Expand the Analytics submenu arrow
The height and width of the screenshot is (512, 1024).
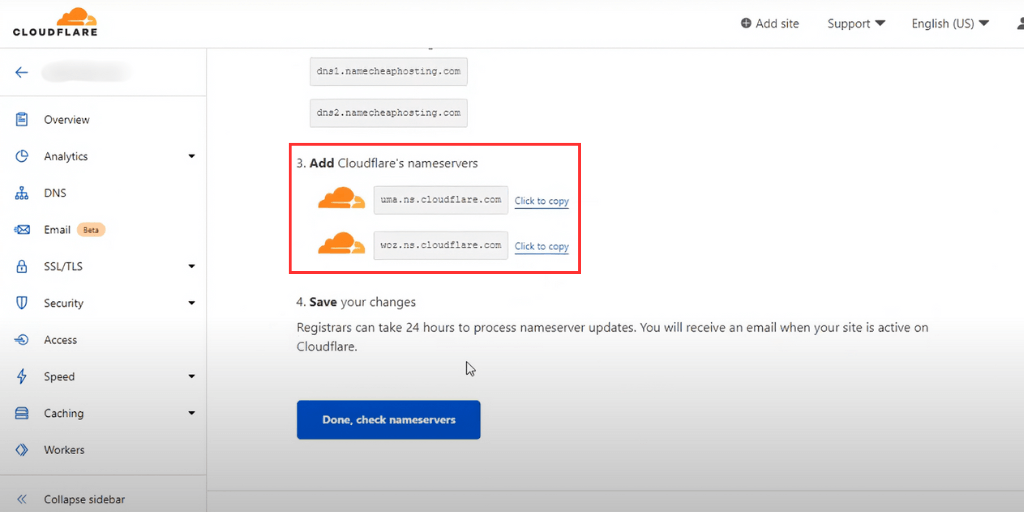pos(191,157)
